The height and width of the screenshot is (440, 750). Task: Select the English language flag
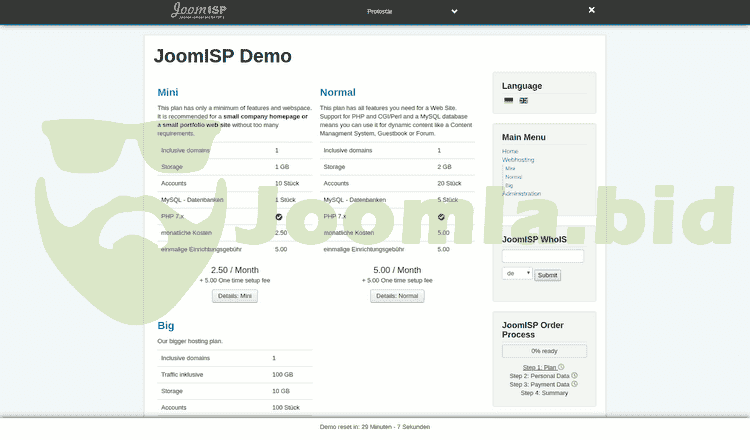coord(523,100)
